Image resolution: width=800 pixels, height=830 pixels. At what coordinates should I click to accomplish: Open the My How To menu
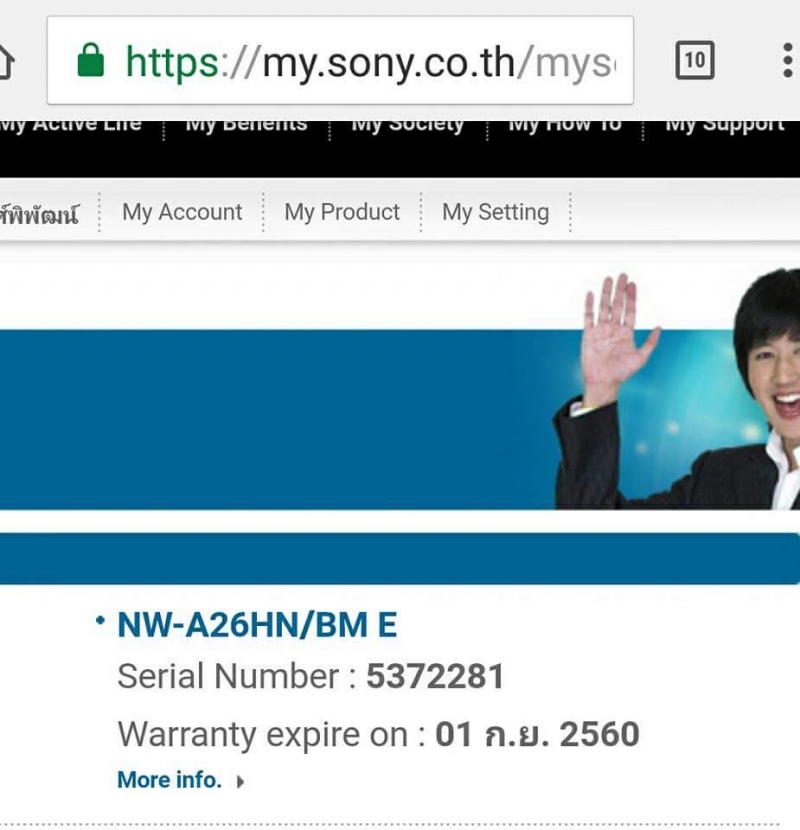pyautogui.click(x=564, y=126)
